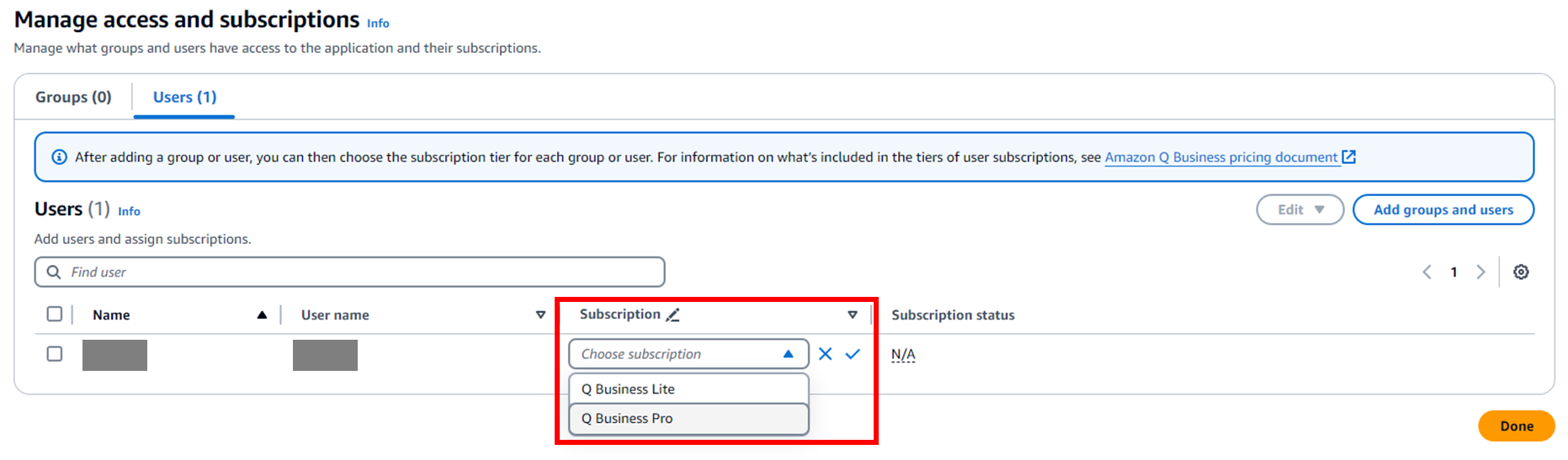Click the table settings gear icon
1568x460 pixels.
coord(1521,272)
